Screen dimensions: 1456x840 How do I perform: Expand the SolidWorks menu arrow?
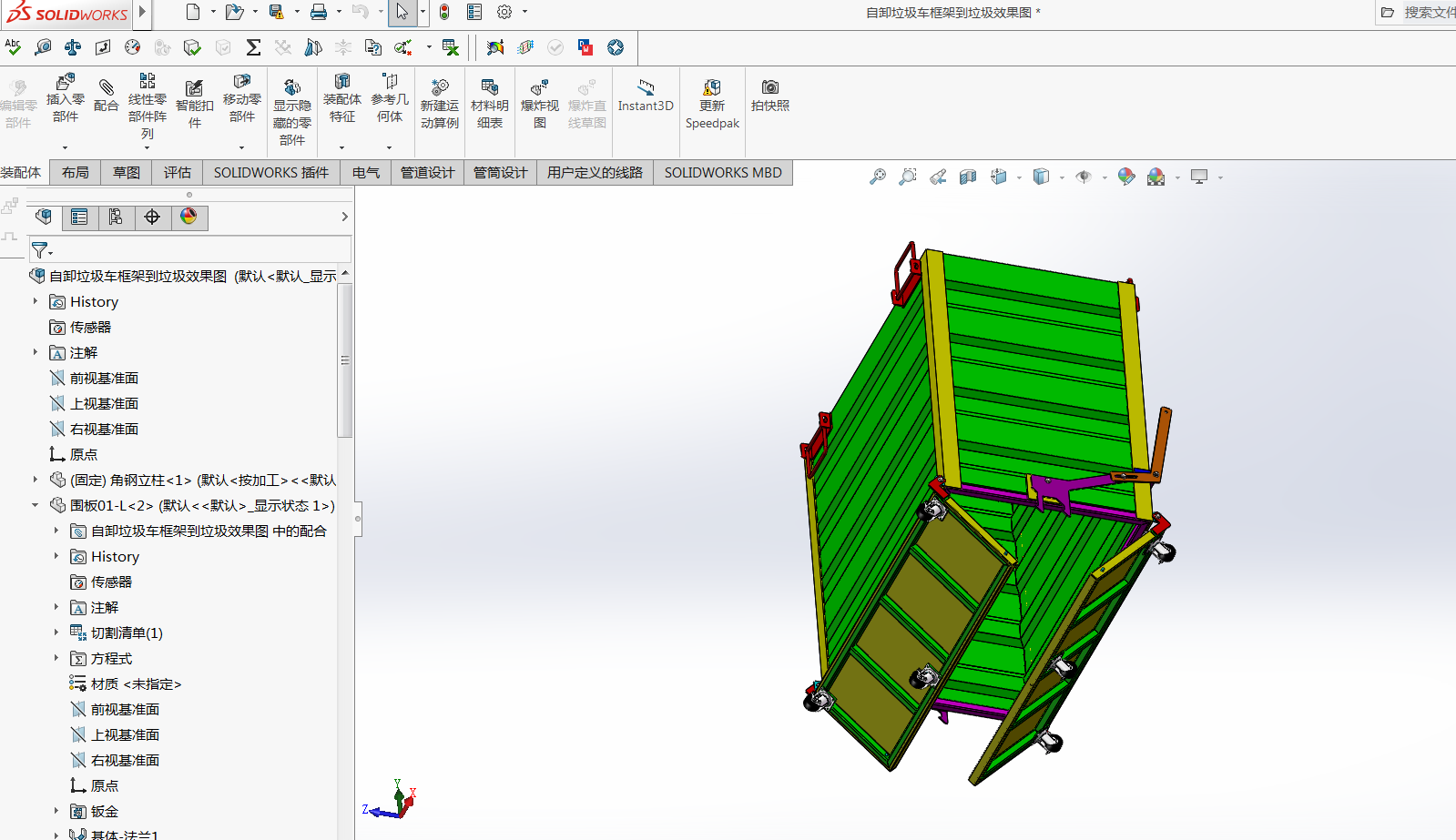[143, 13]
